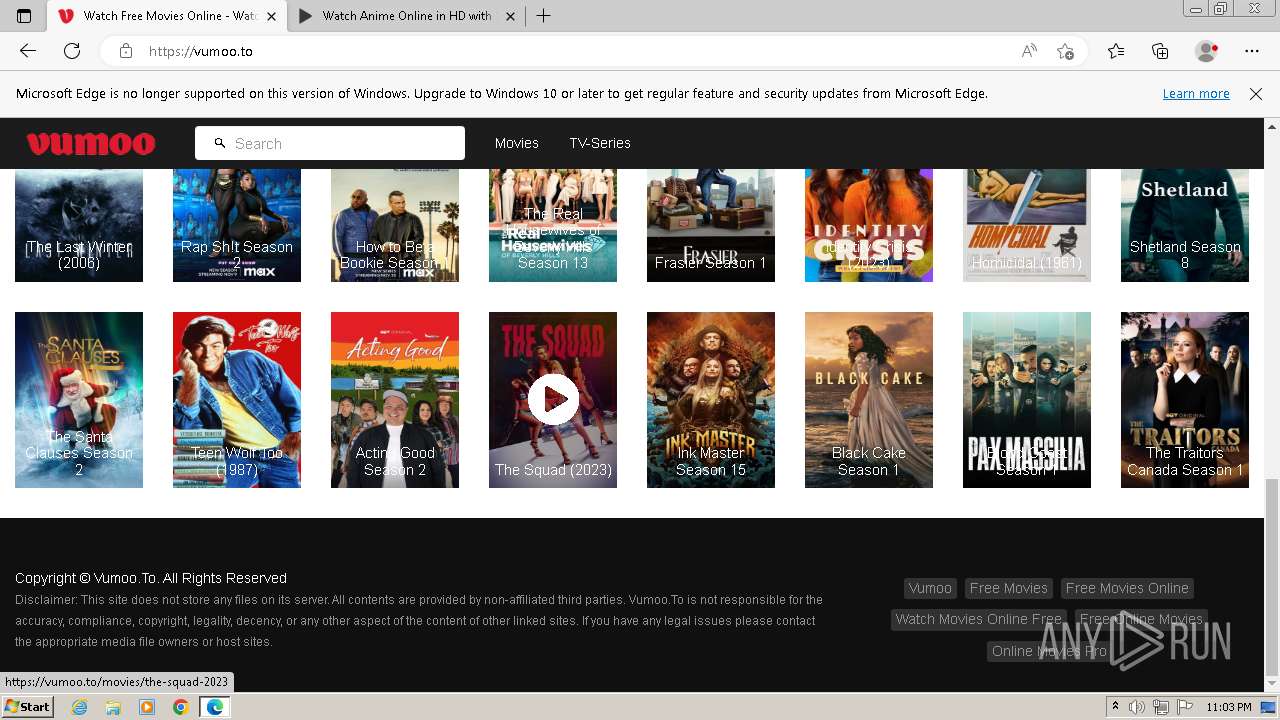This screenshot has height=720, width=1280.
Task: Open Acting Good Season 2 poster
Action: (x=395, y=400)
